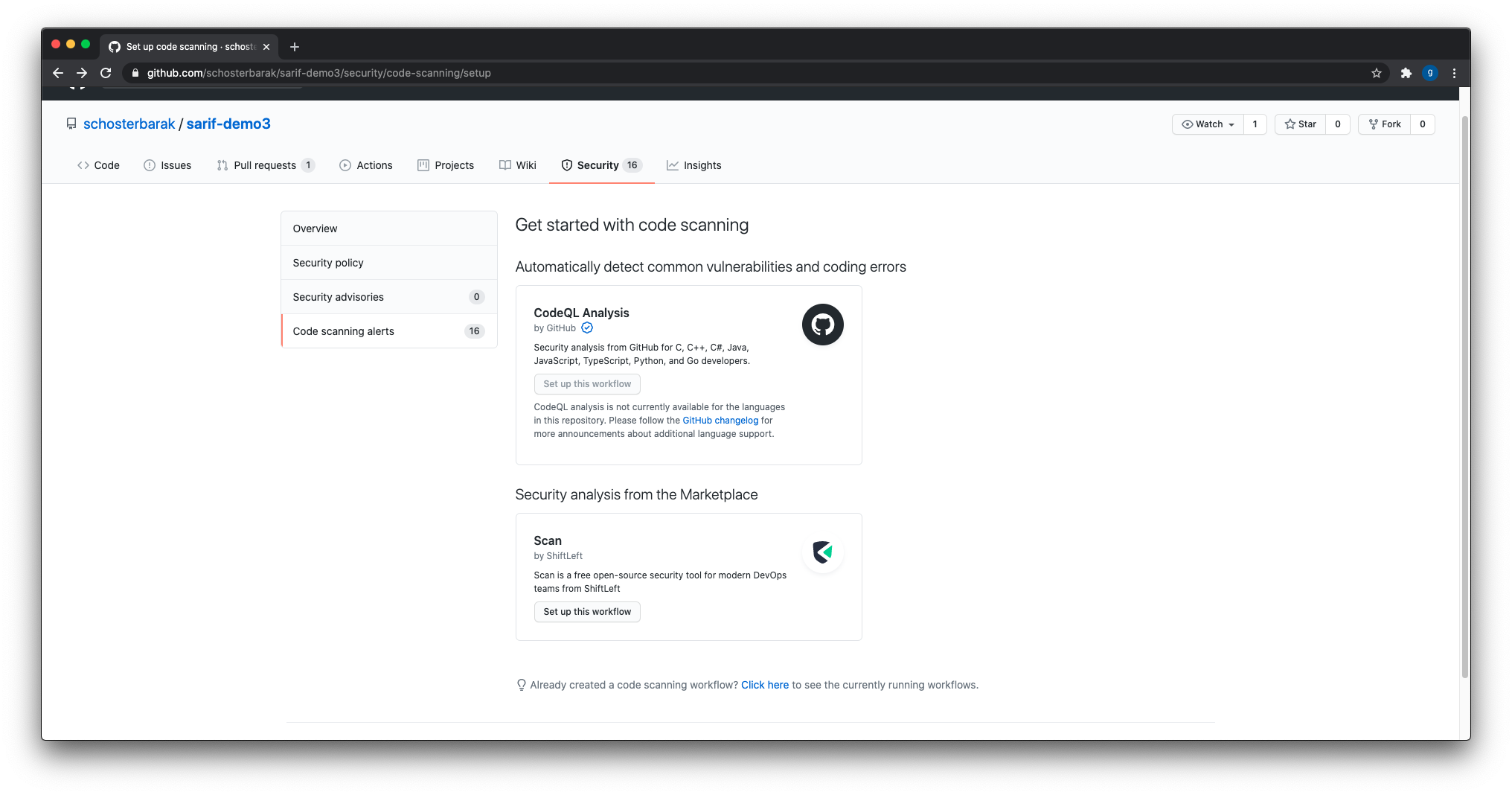Viewport: 1512px width, 795px height.
Task: Click the address bar URL
Action: point(318,73)
